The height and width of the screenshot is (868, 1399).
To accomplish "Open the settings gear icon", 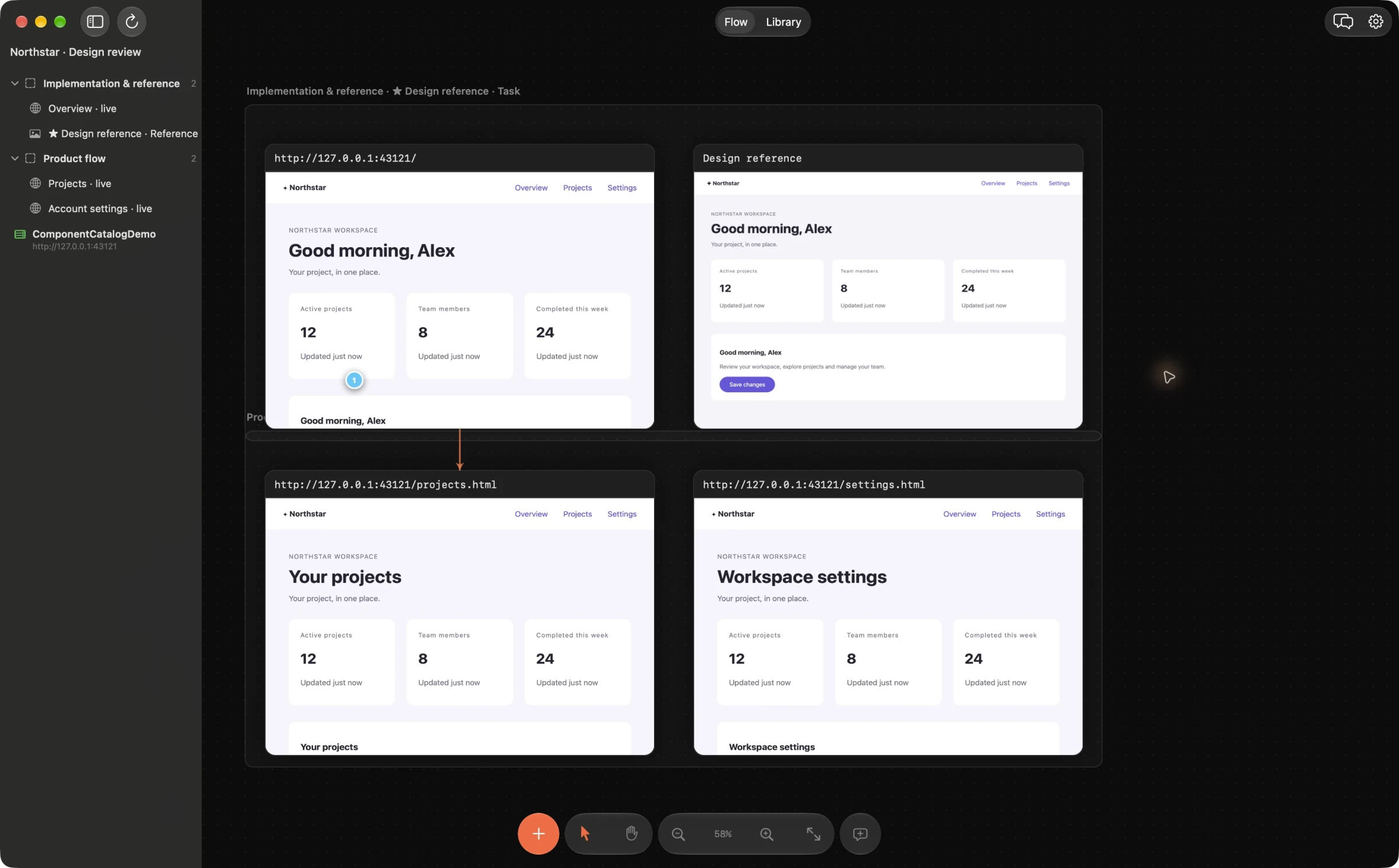I will [x=1376, y=22].
